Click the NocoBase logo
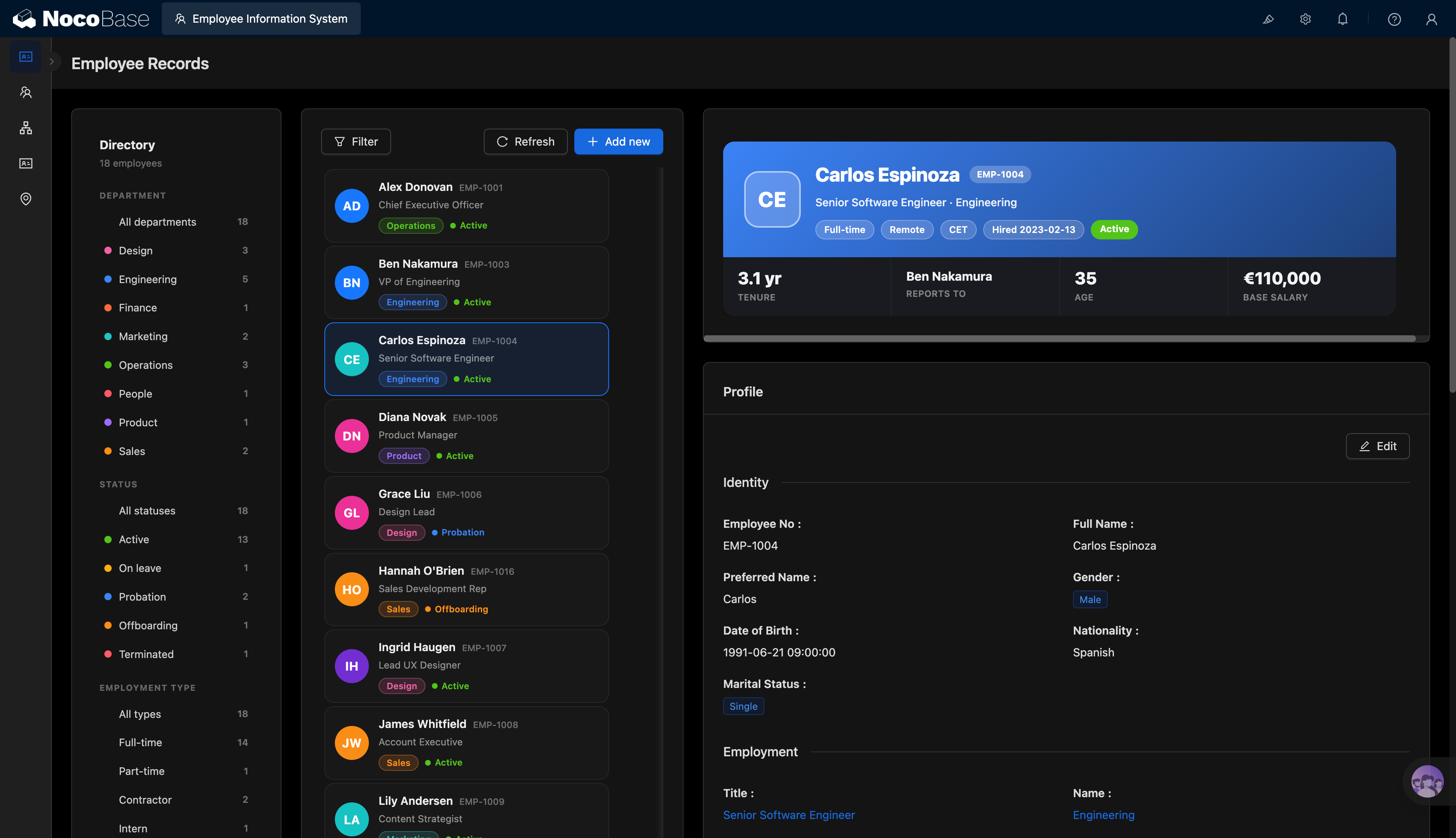1456x838 pixels. [x=80, y=19]
